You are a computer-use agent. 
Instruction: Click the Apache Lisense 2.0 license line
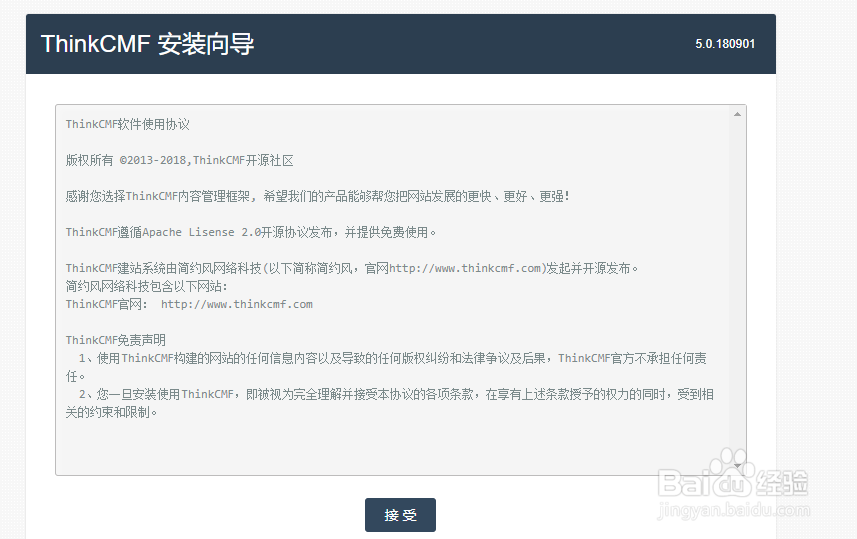(251, 232)
